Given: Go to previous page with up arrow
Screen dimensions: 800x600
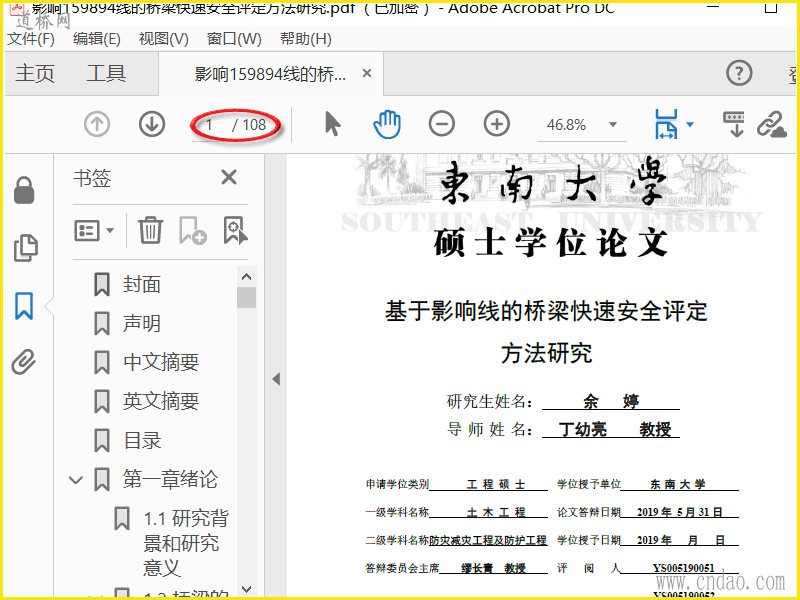Looking at the screenshot, I should pos(97,124).
